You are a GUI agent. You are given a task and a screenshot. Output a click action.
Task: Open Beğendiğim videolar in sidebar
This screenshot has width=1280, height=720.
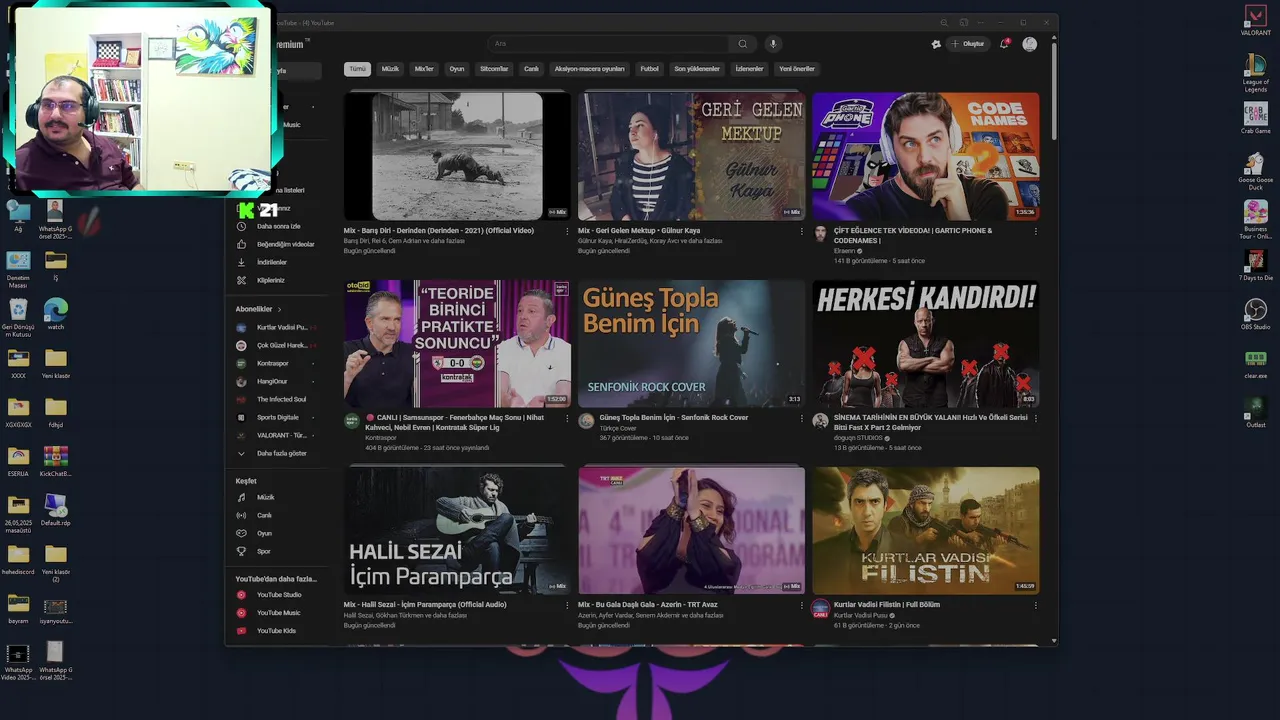(277, 244)
